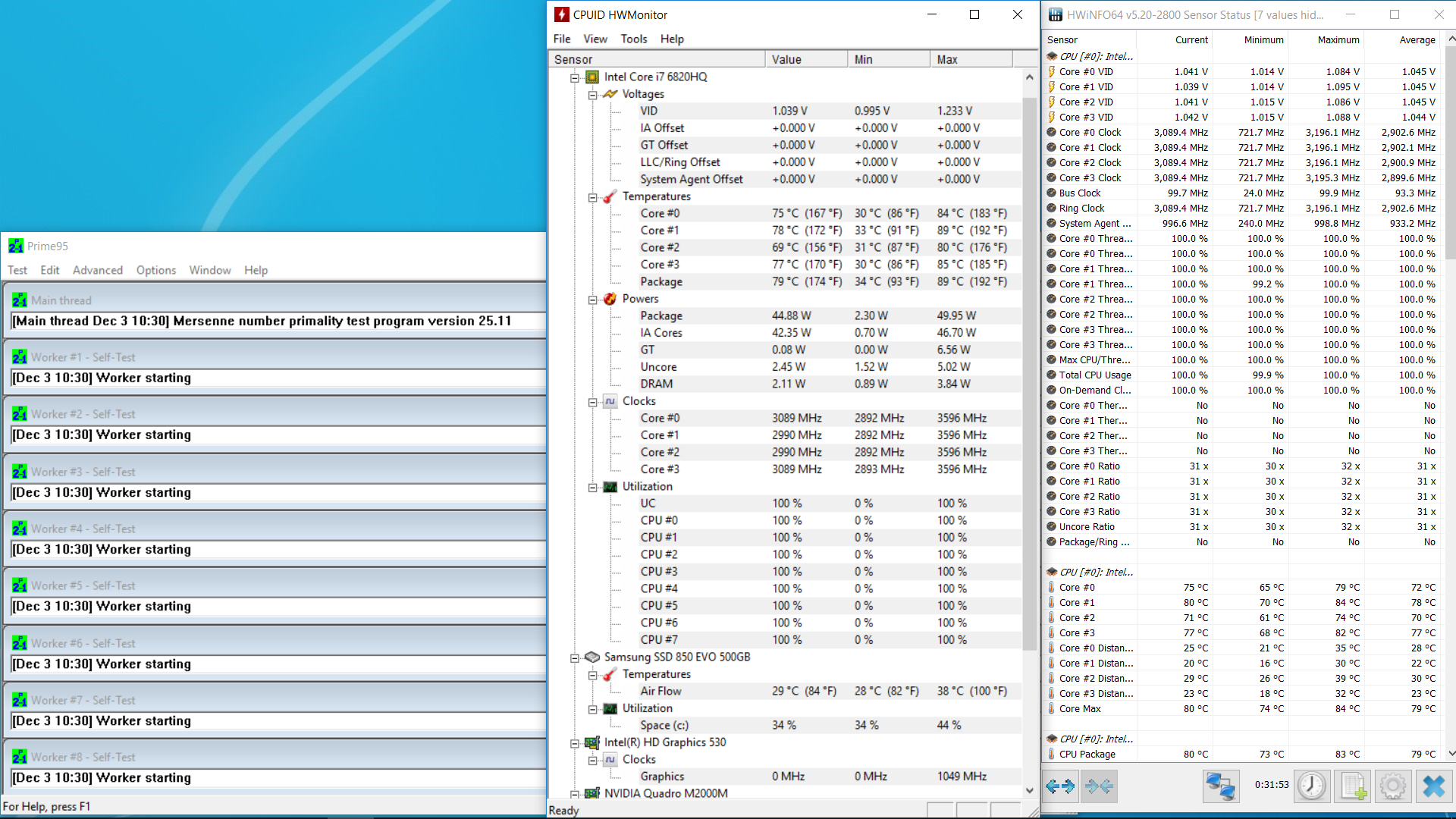Click Worker #8 Self-Test window icon
Screen dimensions: 1456x819
pyautogui.click(x=20, y=757)
